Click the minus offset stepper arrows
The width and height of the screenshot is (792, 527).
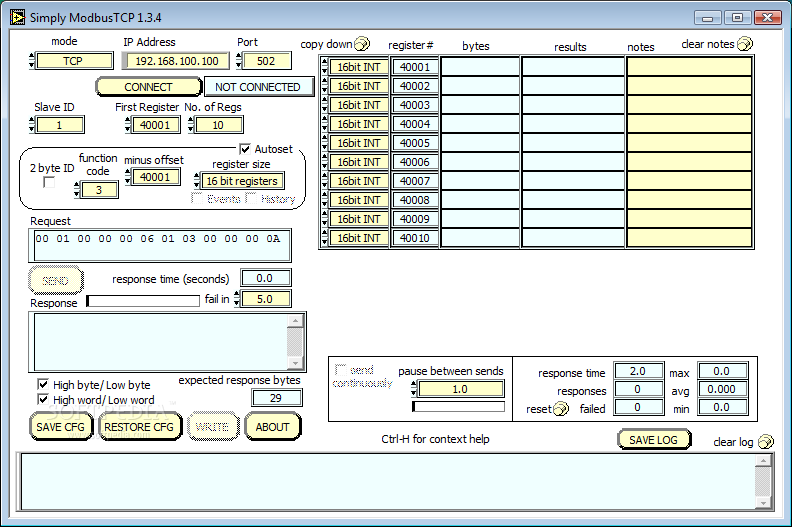point(128,177)
